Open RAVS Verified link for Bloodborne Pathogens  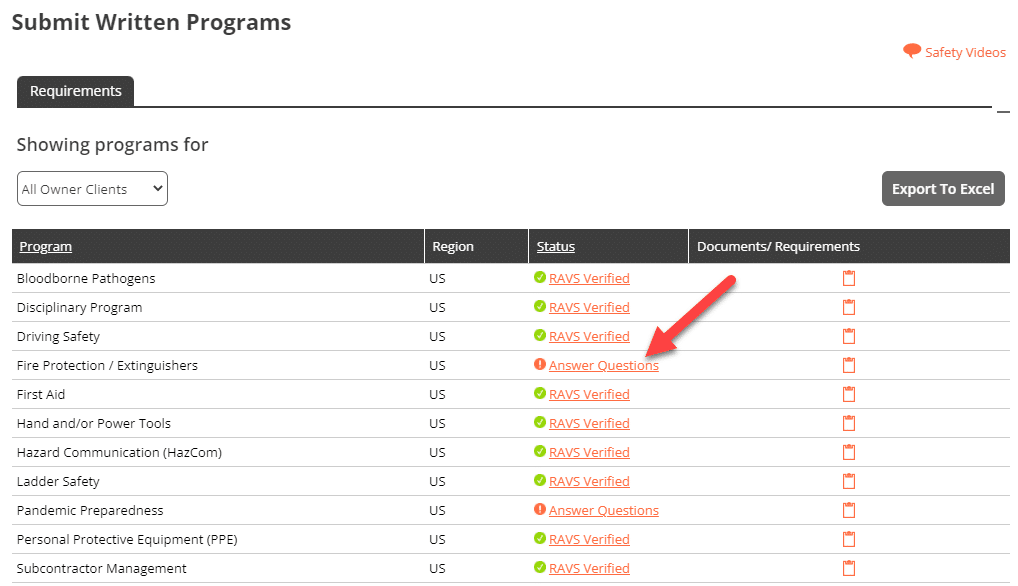590,278
